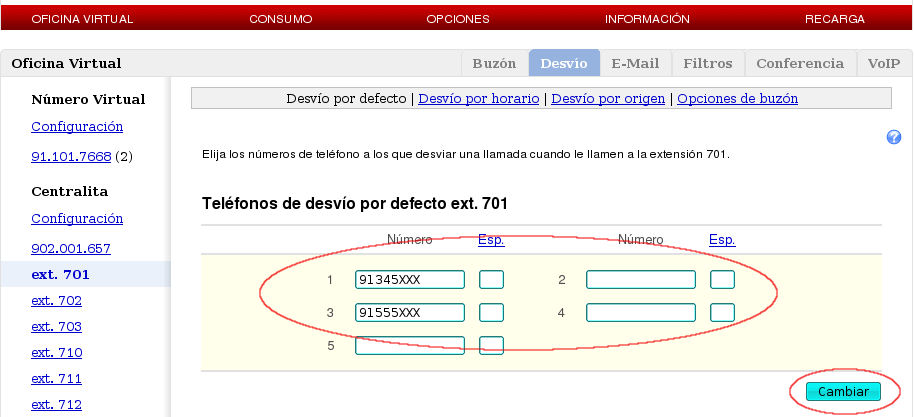
Task: Open the RECARGA menu
Action: tap(835, 19)
